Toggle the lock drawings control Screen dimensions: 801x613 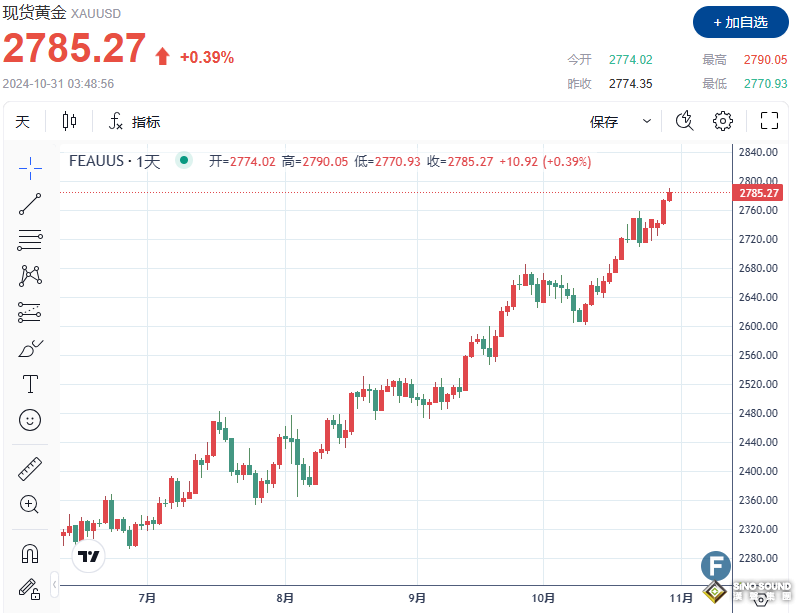pyautogui.click(x=29, y=590)
